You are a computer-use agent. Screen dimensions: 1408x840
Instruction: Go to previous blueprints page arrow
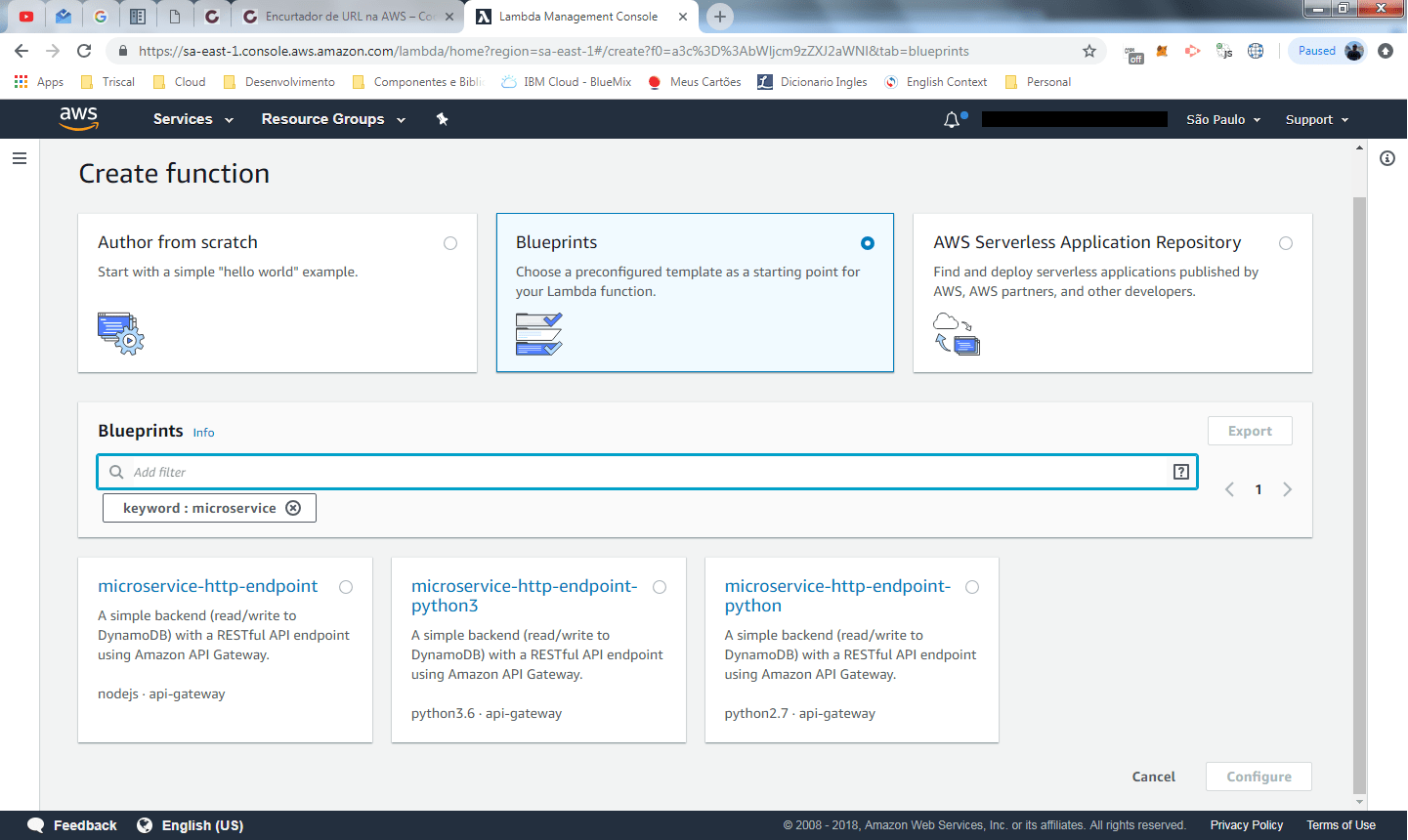tap(1230, 489)
